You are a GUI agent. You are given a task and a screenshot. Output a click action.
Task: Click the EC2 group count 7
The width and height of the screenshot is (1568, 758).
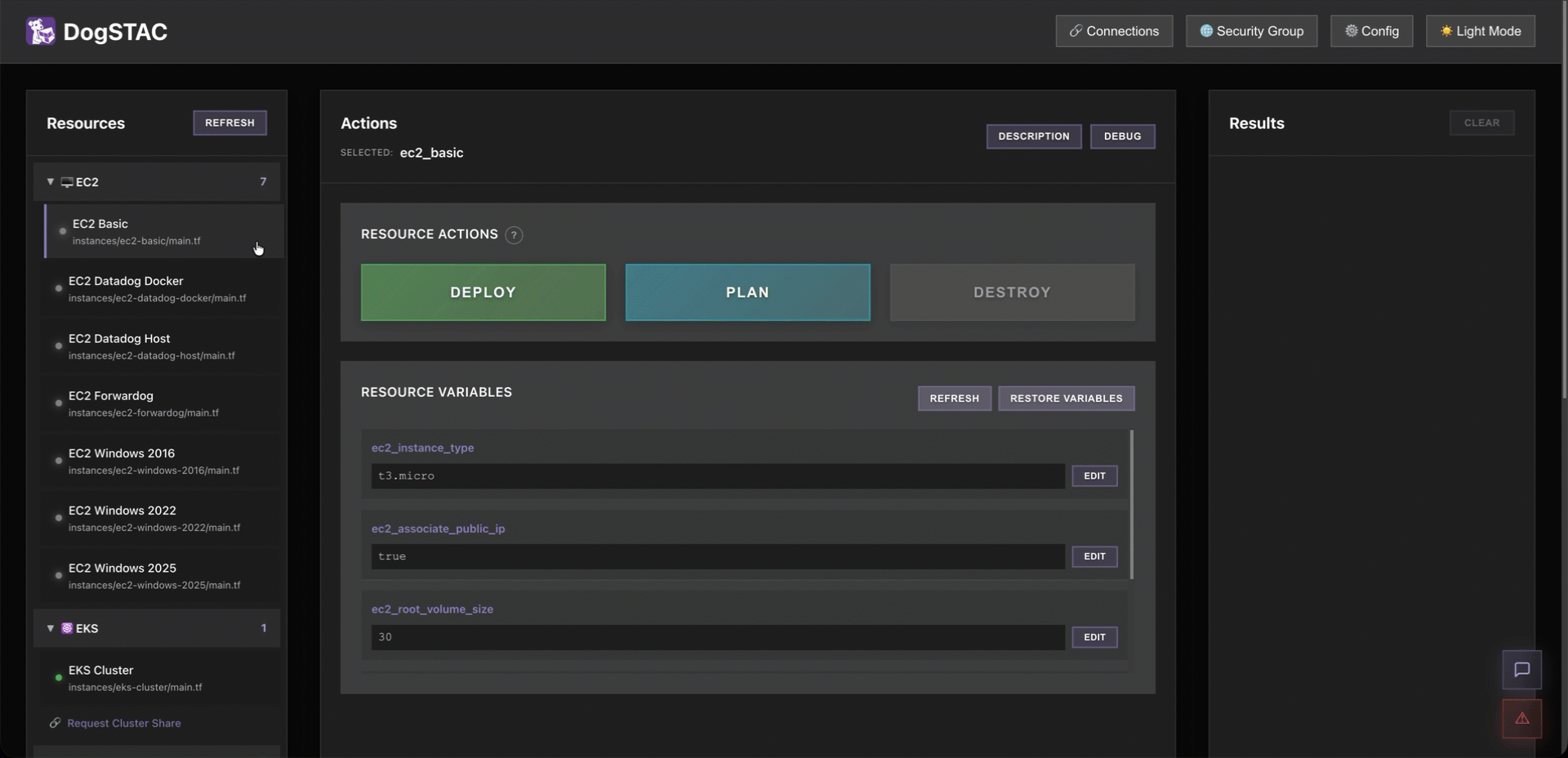[x=263, y=182]
